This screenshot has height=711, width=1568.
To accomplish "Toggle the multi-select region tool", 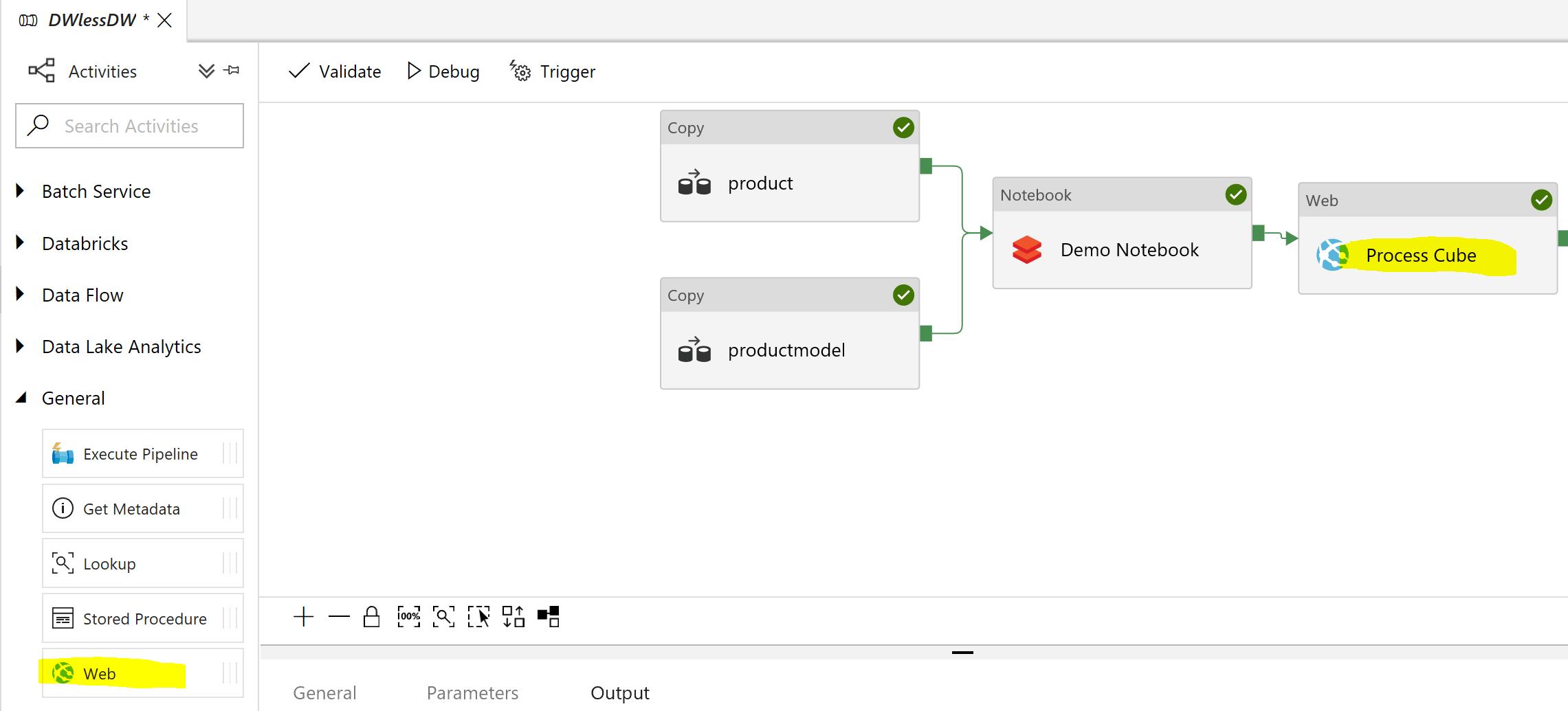I will coord(478,617).
